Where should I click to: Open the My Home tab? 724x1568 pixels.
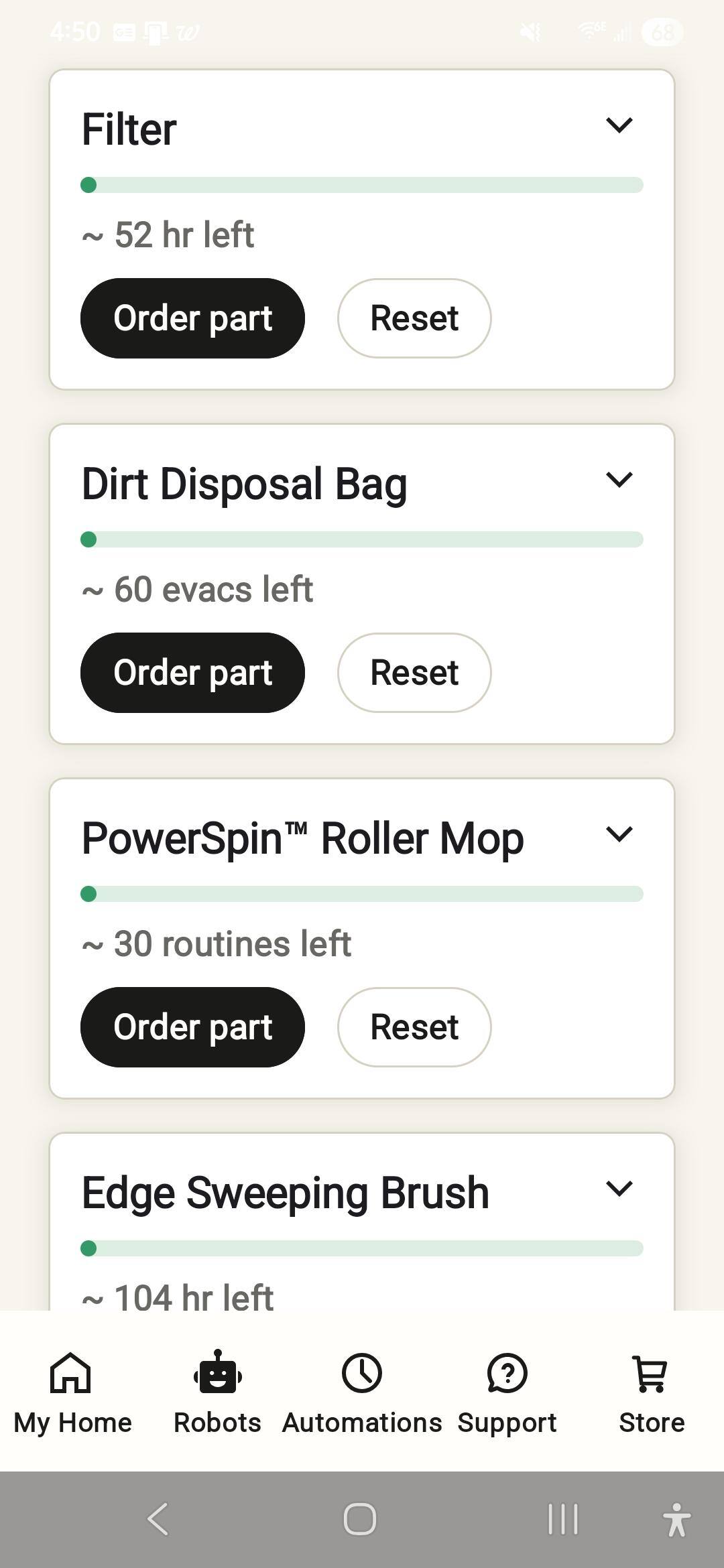coord(72,1392)
